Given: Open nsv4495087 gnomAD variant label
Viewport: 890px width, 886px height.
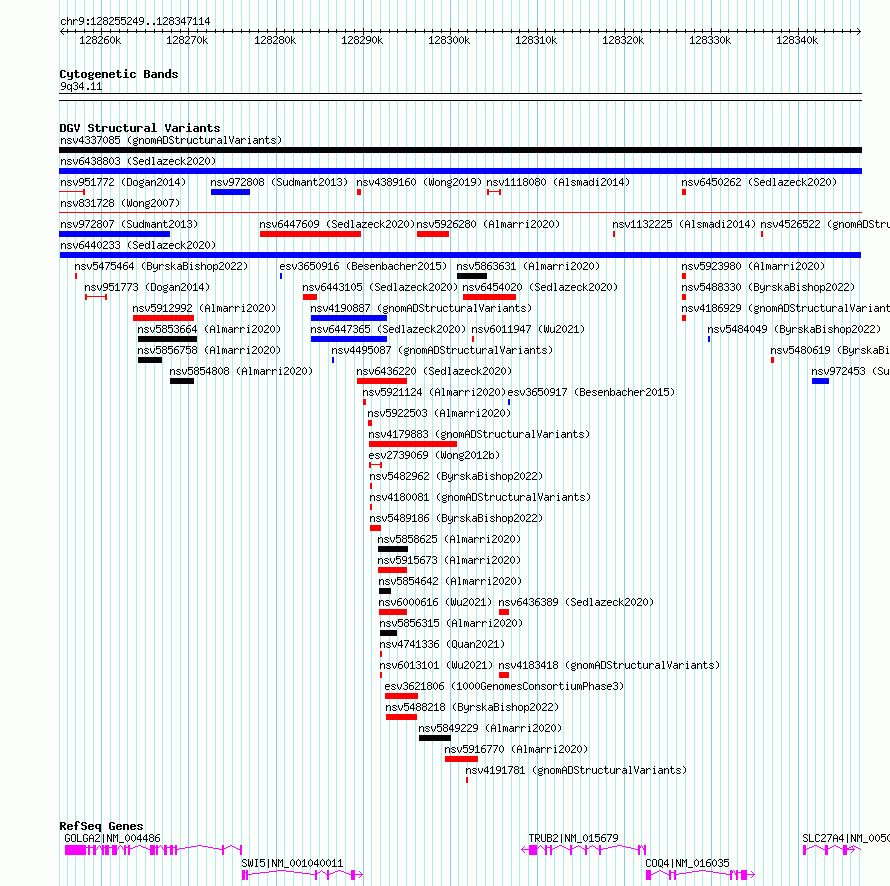Looking at the screenshot, I should point(442,350).
